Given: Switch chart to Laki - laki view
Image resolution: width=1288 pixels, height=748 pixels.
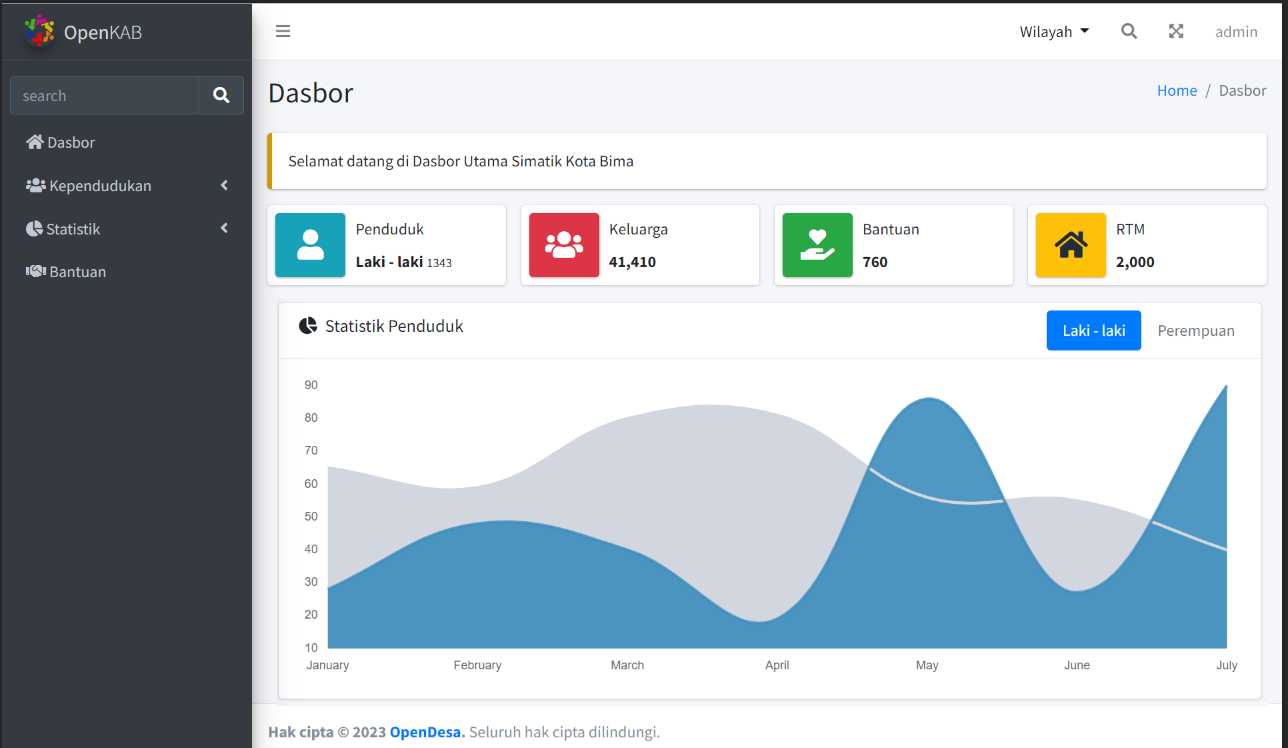Looking at the screenshot, I should click(x=1093, y=330).
